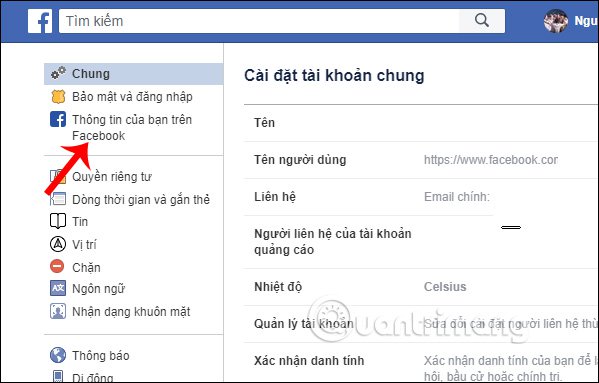Viewport: 599px width, 383px height.
Task: Click the shield icon for Bảo mật
Action: click(58, 97)
